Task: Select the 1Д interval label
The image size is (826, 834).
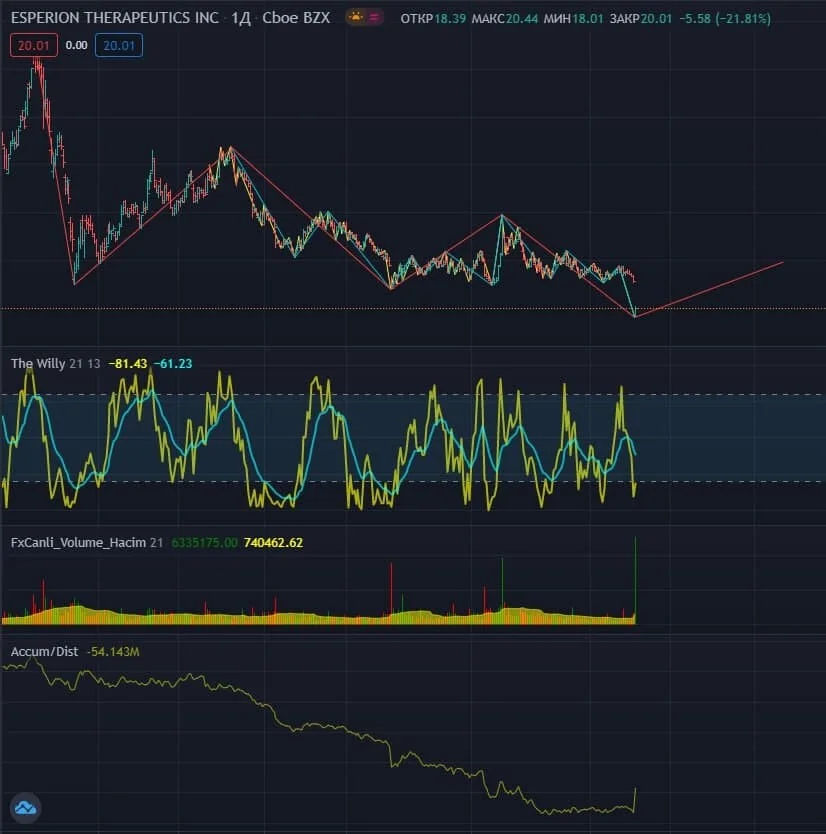Action: tap(240, 18)
